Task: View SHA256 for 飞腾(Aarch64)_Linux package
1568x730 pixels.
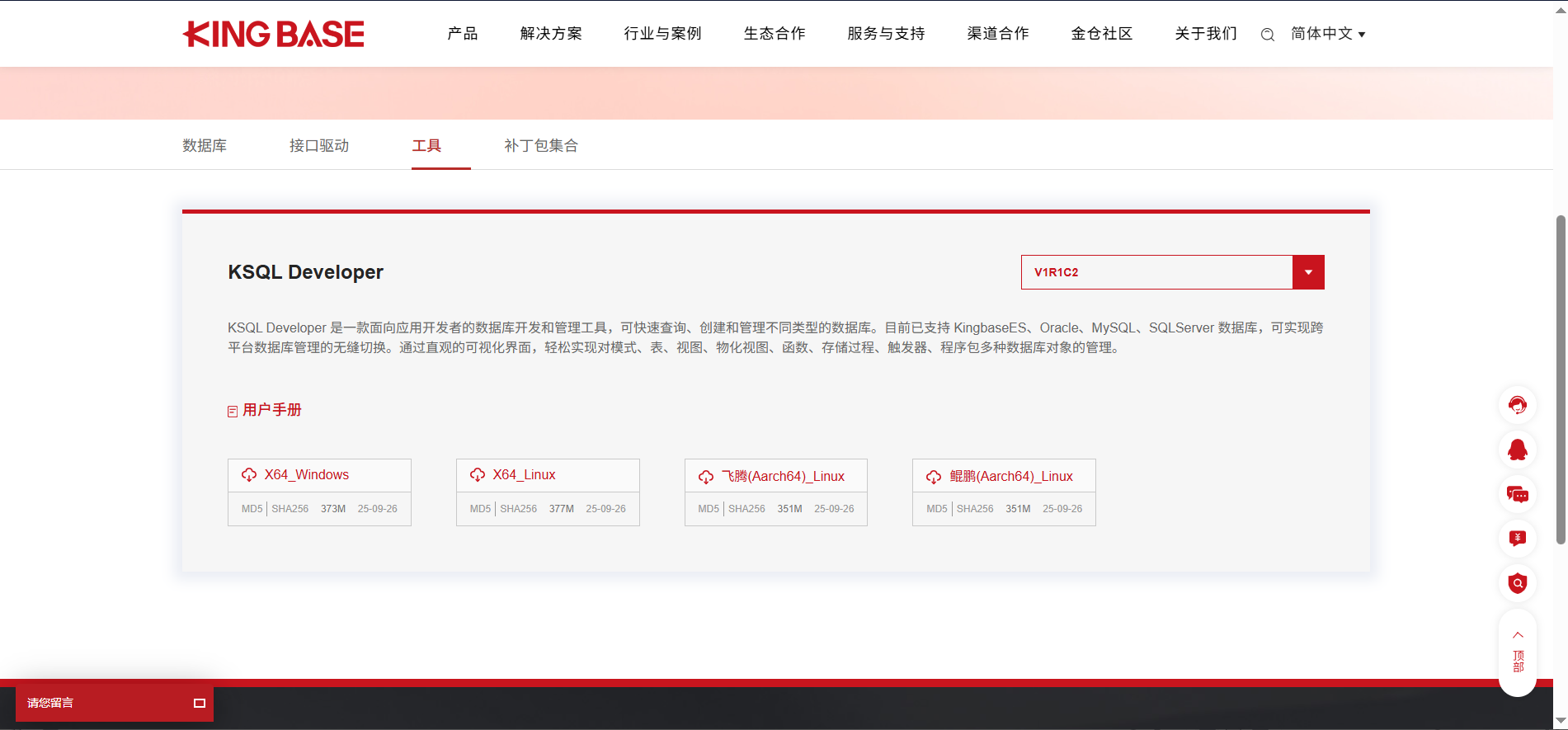Action: [x=746, y=509]
